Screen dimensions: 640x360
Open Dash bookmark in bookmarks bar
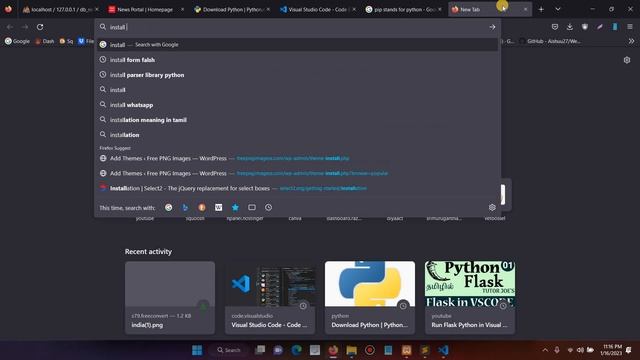pyautogui.click(x=44, y=41)
